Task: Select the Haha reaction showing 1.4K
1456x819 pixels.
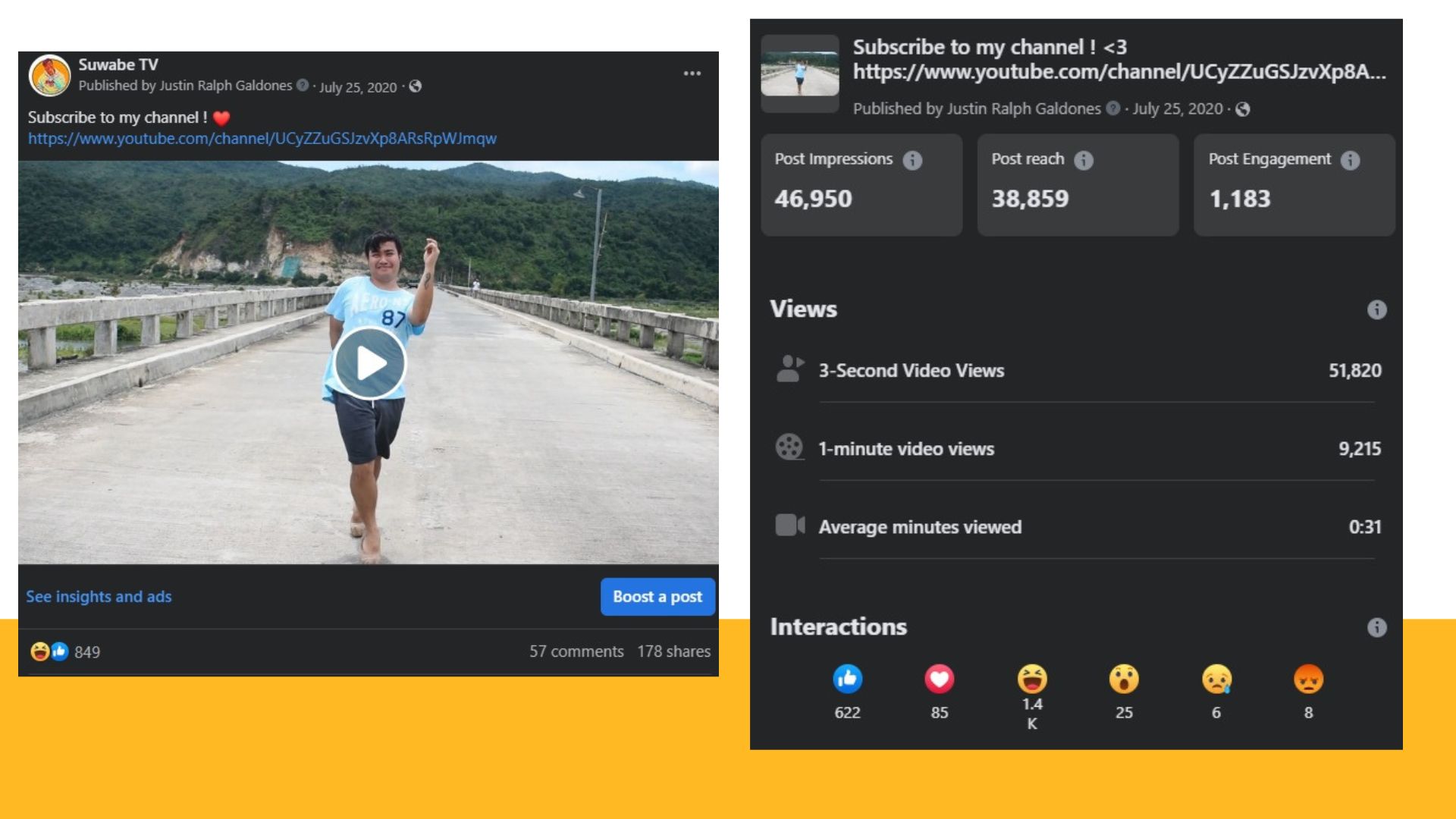Action: (x=1031, y=679)
